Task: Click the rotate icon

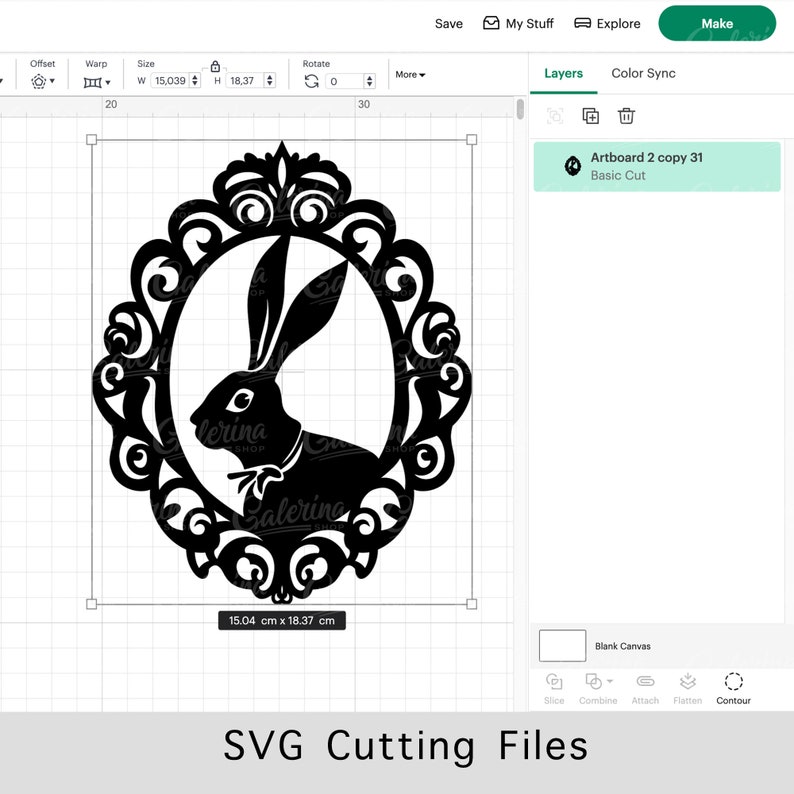Action: click(311, 81)
